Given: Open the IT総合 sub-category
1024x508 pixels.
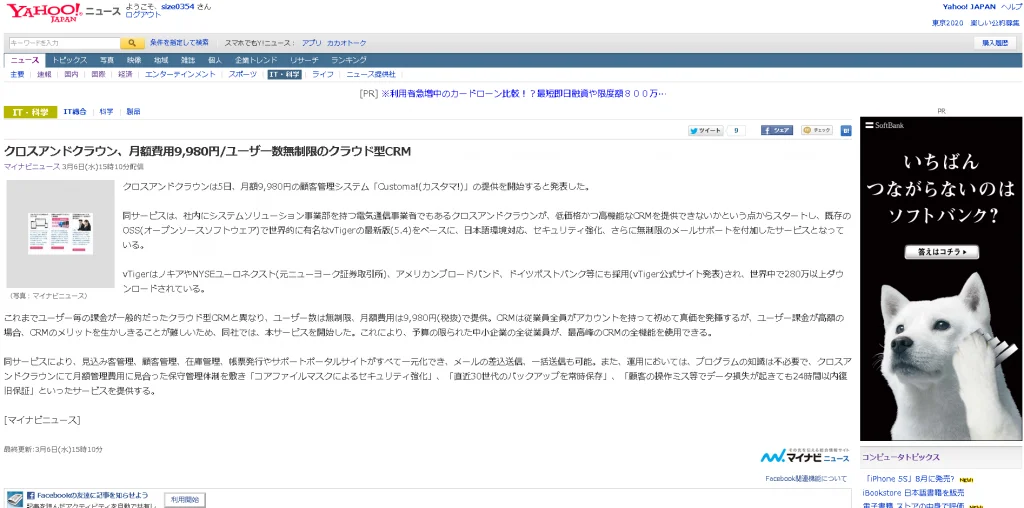Looking at the screenshot, I should (x=75, y=112).
